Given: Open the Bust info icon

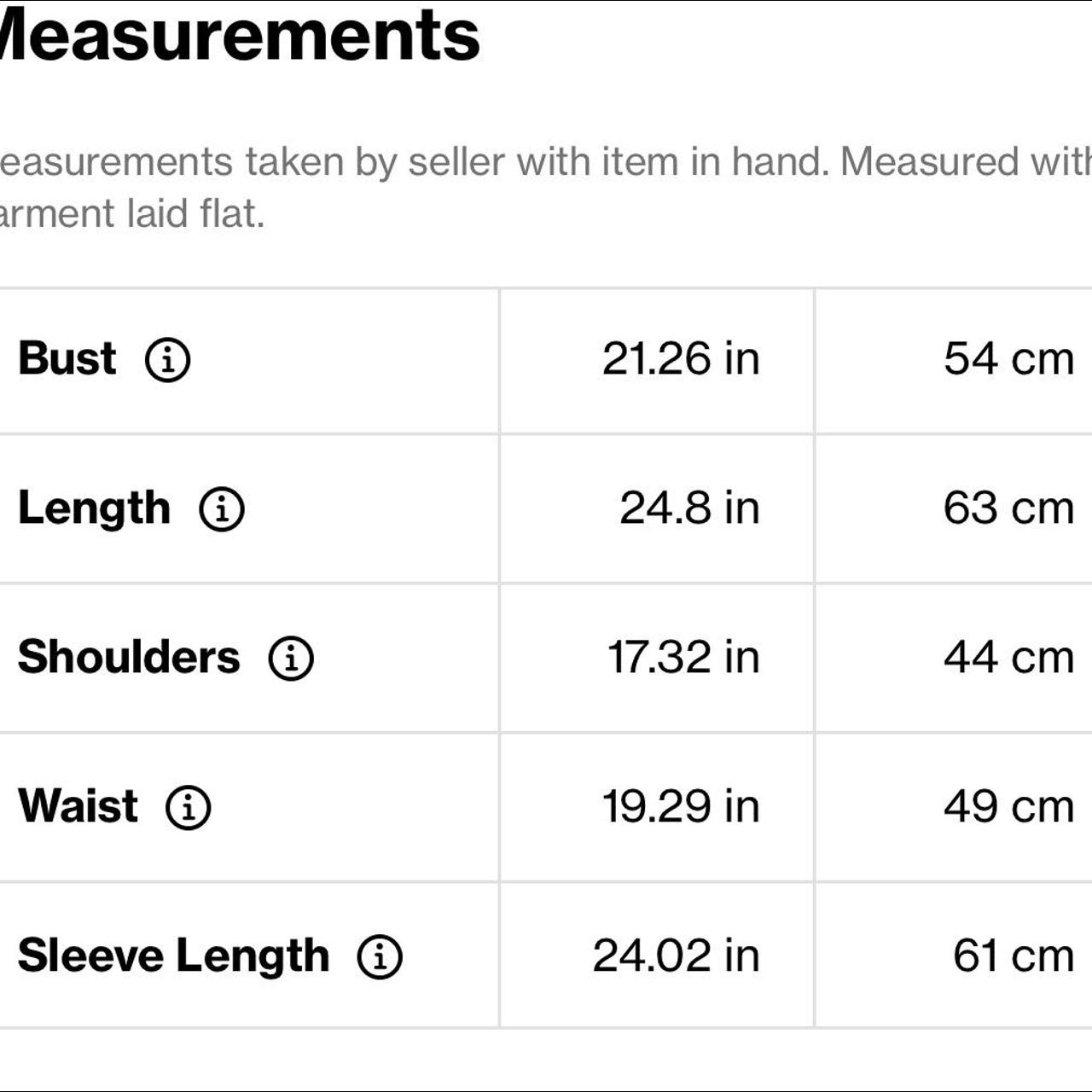Looking at the screenshot, I should click(x=167, y=359).
